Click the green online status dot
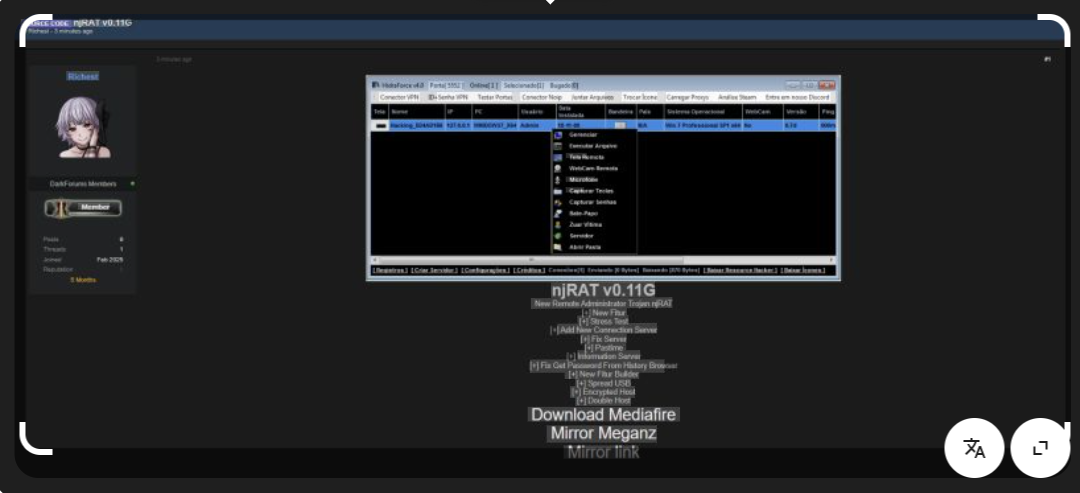 click(x=132, y=184)
